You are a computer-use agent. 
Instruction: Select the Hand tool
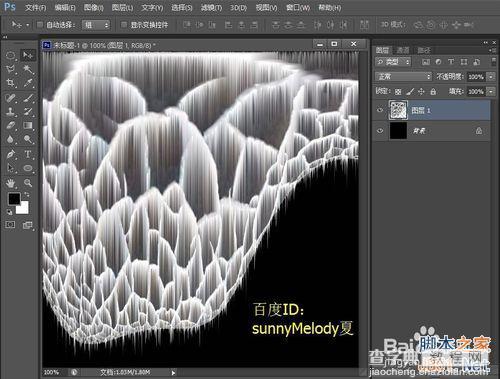click(x=10, y=183)
